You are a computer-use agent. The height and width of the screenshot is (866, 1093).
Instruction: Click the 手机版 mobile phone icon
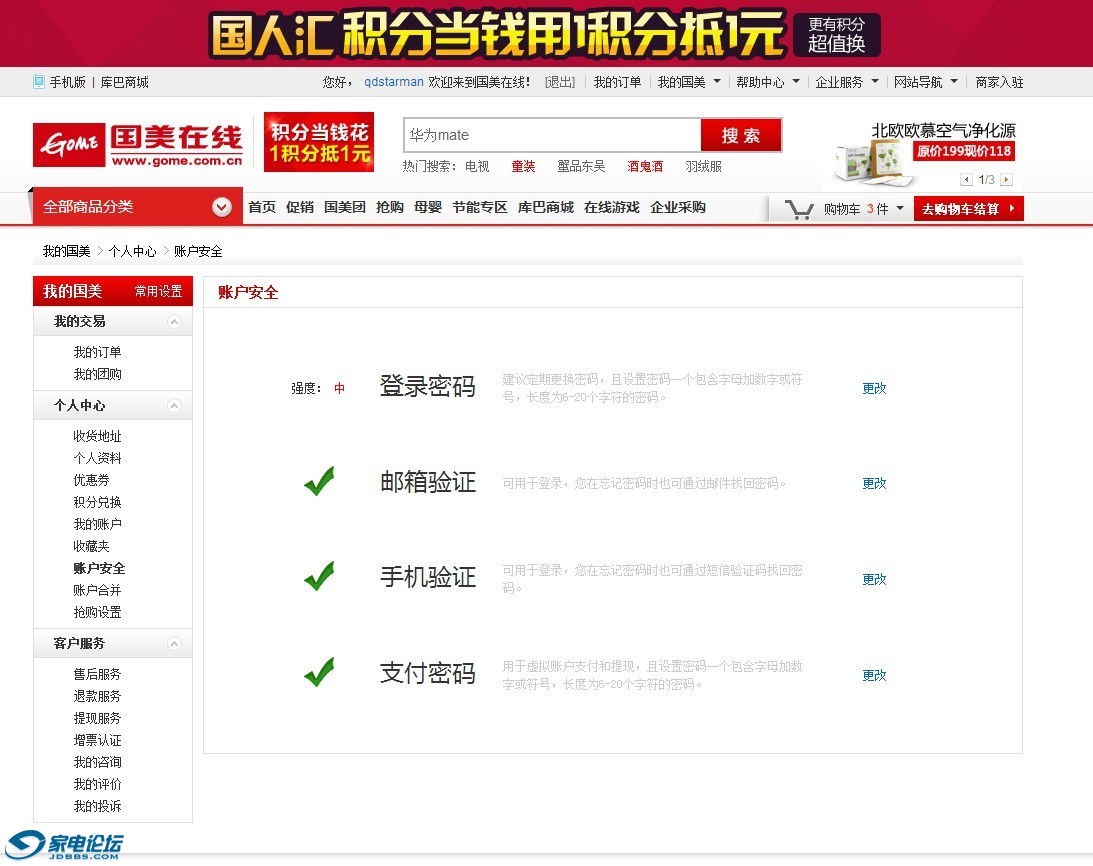pos(36,82)
